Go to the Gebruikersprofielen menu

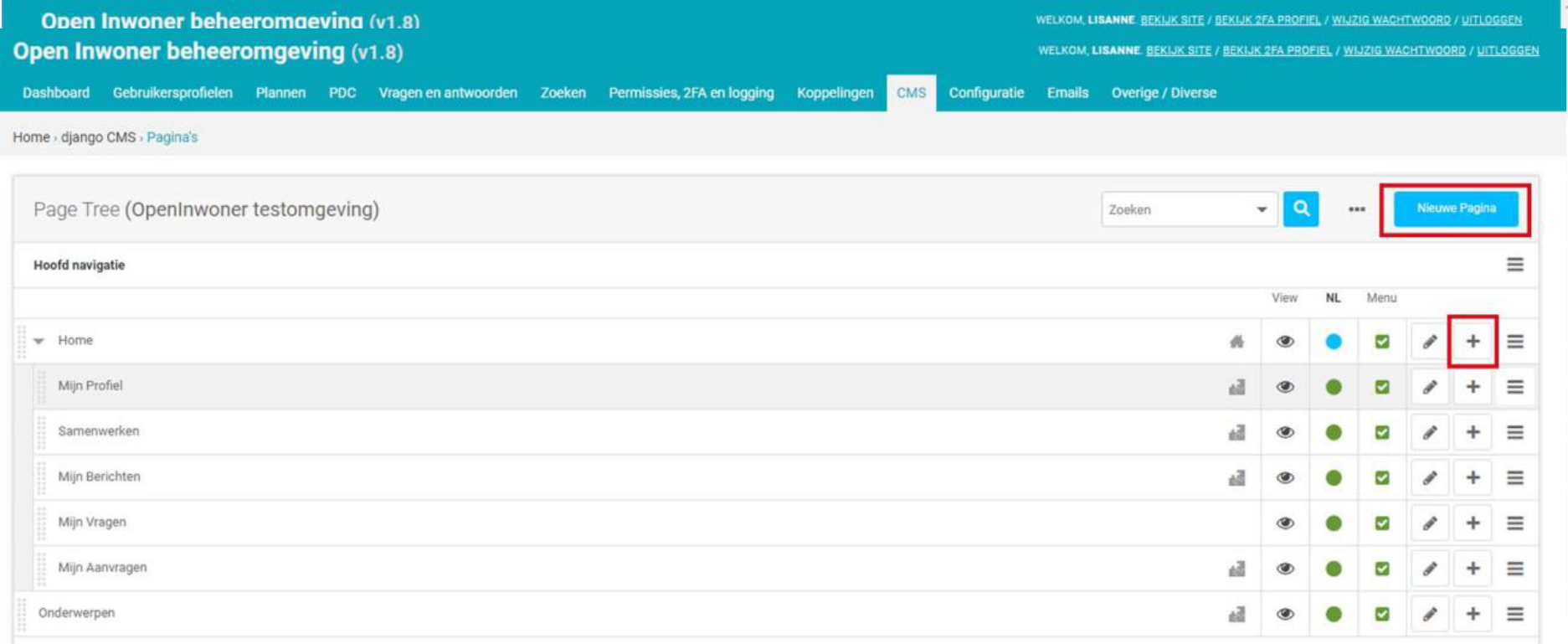tap(172, 93)
